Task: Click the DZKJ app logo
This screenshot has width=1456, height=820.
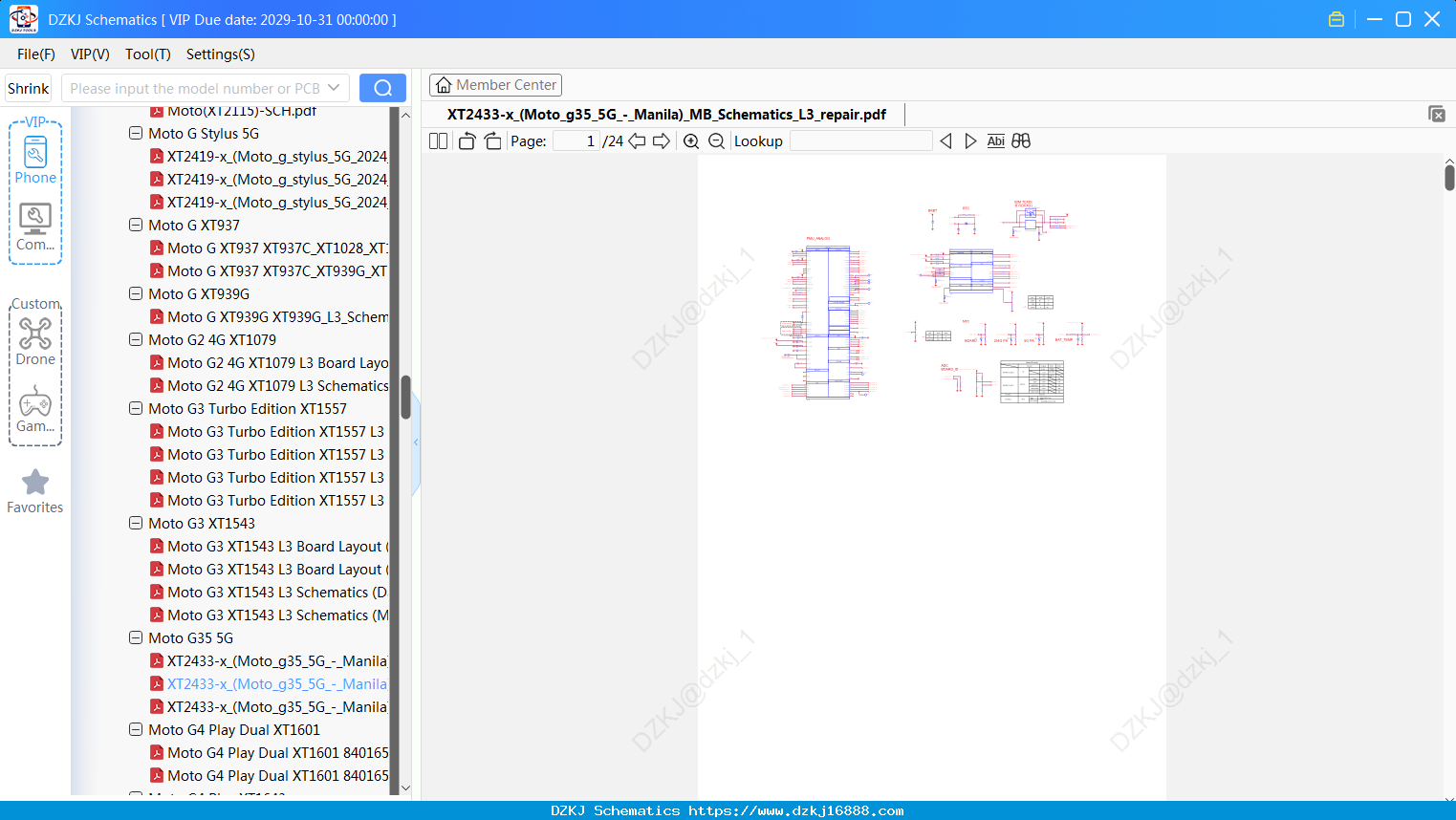Action: click(23, 19)
